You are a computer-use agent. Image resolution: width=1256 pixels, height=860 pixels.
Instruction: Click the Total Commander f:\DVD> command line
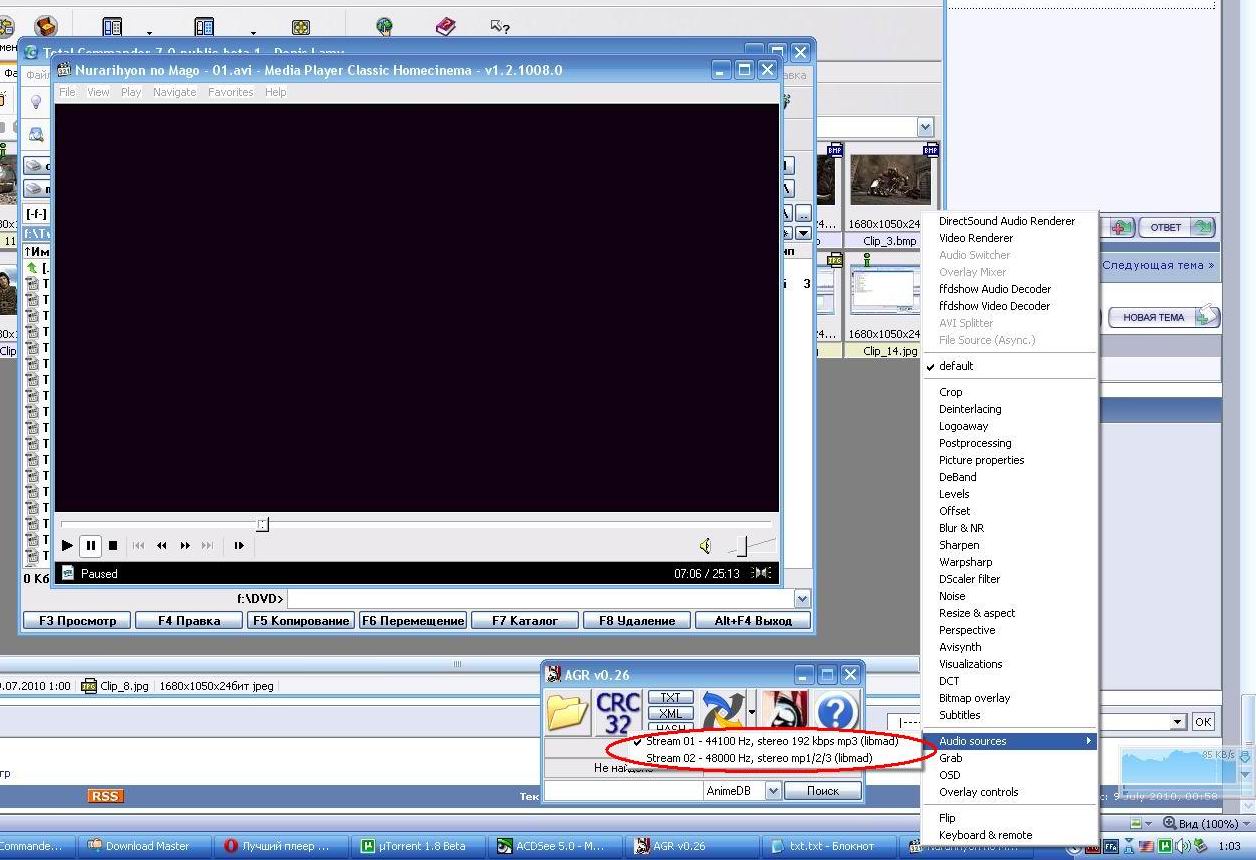click(x=540, y=599)
